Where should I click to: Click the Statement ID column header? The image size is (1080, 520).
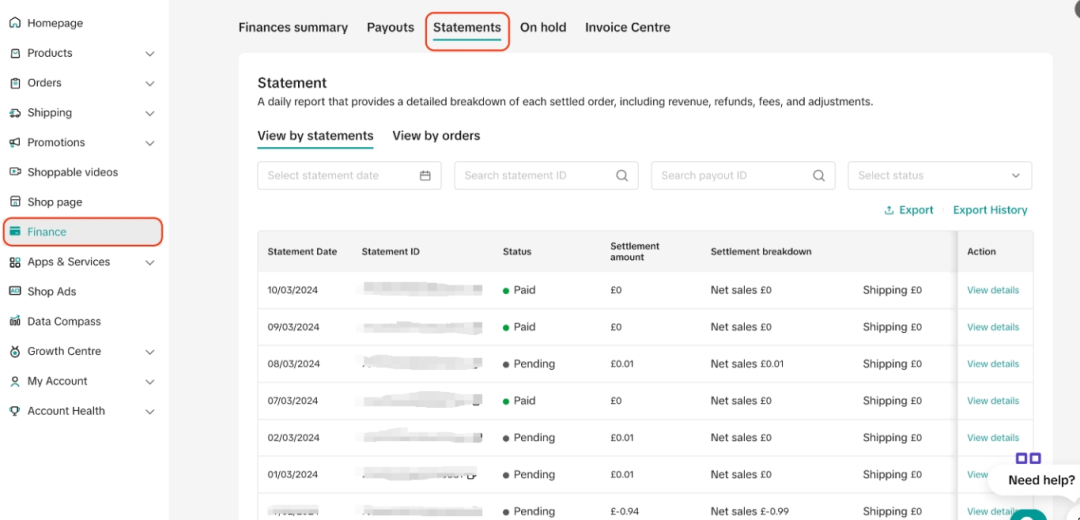(x=391, y=251)
